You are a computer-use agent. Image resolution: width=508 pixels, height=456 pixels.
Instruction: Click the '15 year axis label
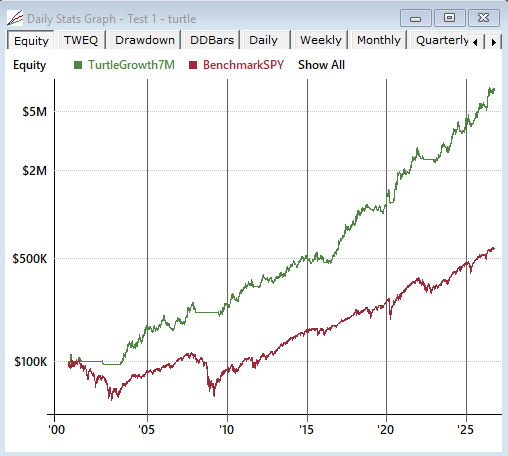click(306, 430)
